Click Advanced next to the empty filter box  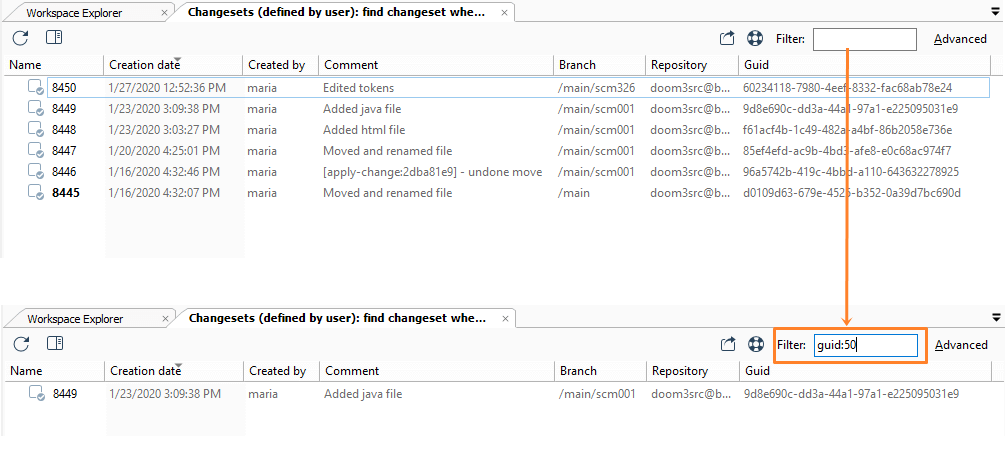(960, 39)
